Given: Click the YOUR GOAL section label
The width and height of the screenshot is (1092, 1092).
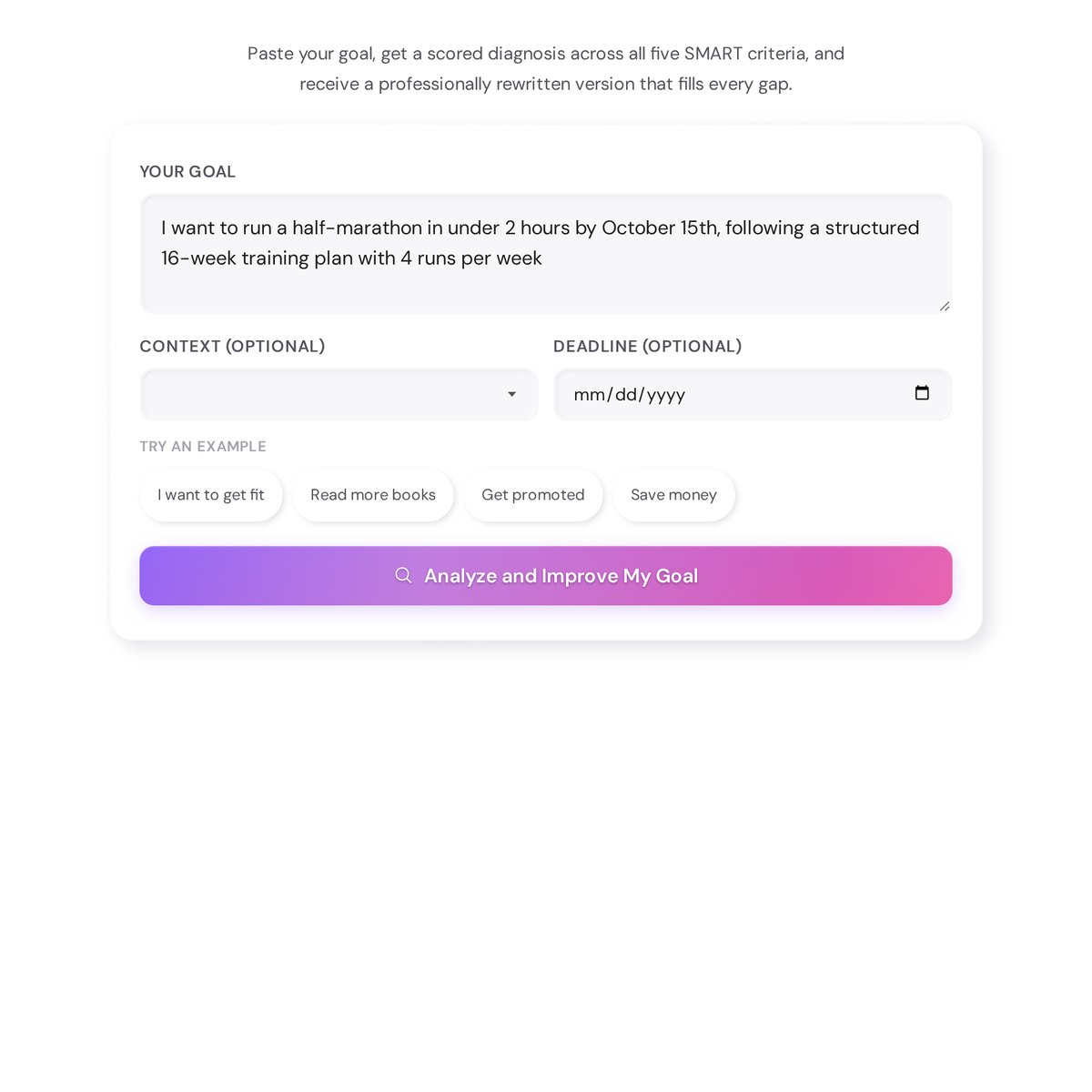Looking at the screenshot, I should click(187, 171).
